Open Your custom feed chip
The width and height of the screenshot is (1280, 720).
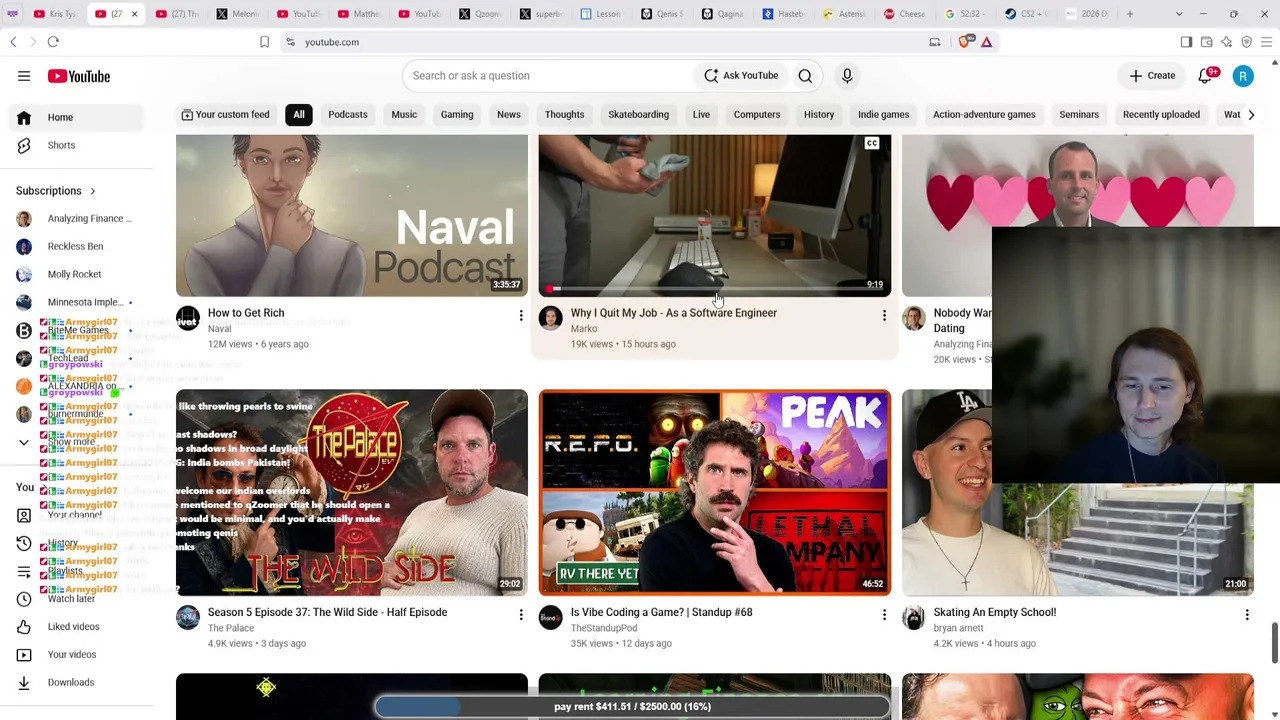(x=225, y=115)
